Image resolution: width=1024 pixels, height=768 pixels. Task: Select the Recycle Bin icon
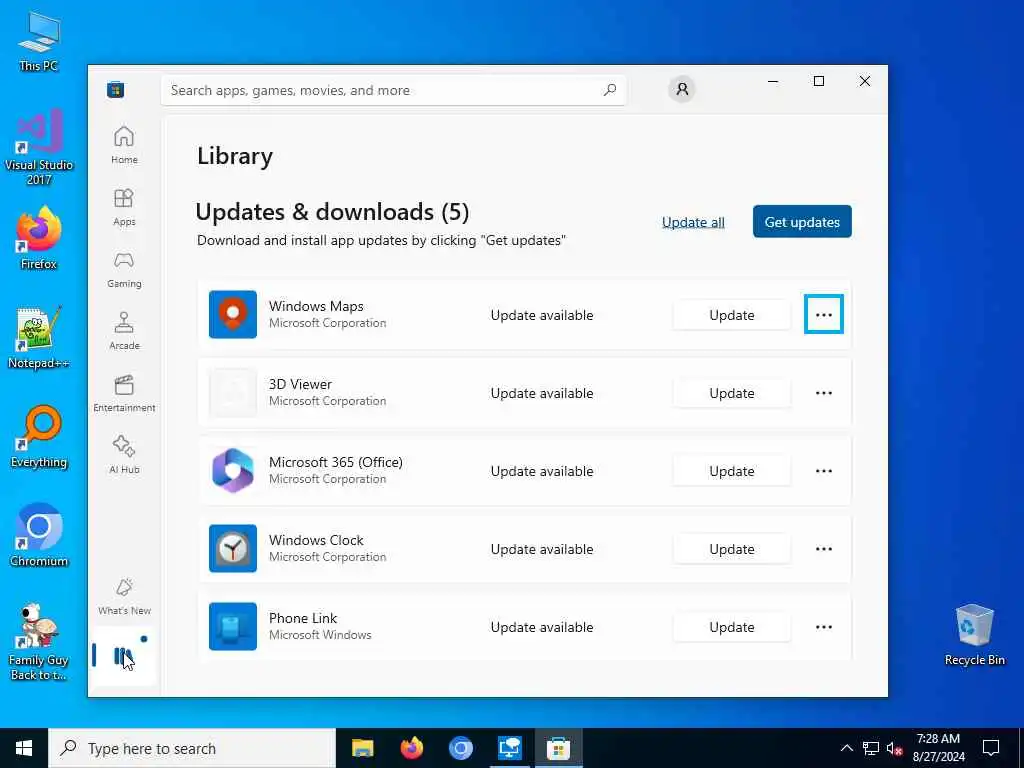tap(974, 635)
